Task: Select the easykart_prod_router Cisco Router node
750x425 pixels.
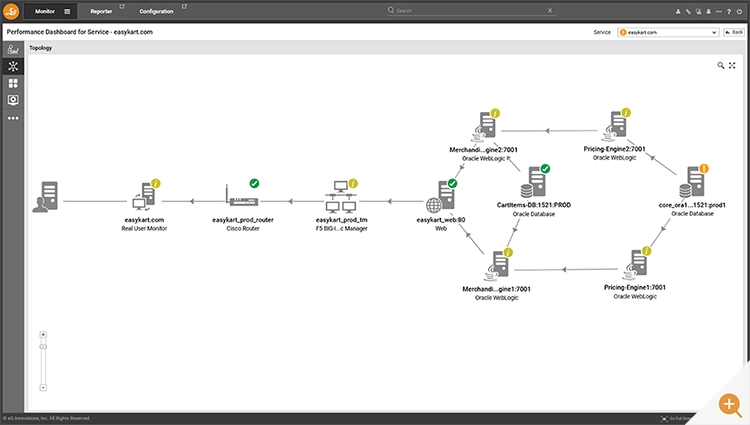Action: coord(243,196)
